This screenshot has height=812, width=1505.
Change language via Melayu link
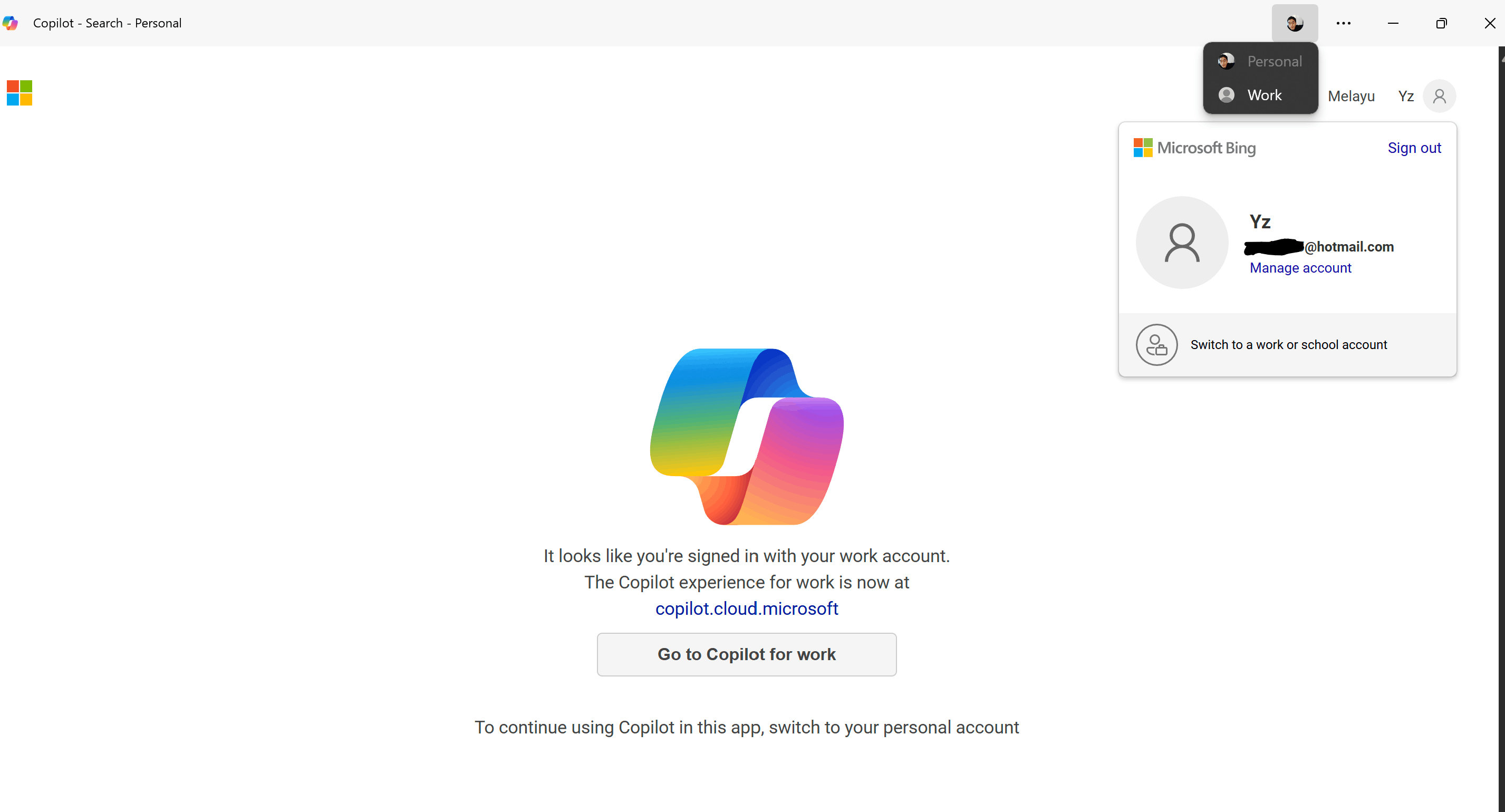(1351, 96)
